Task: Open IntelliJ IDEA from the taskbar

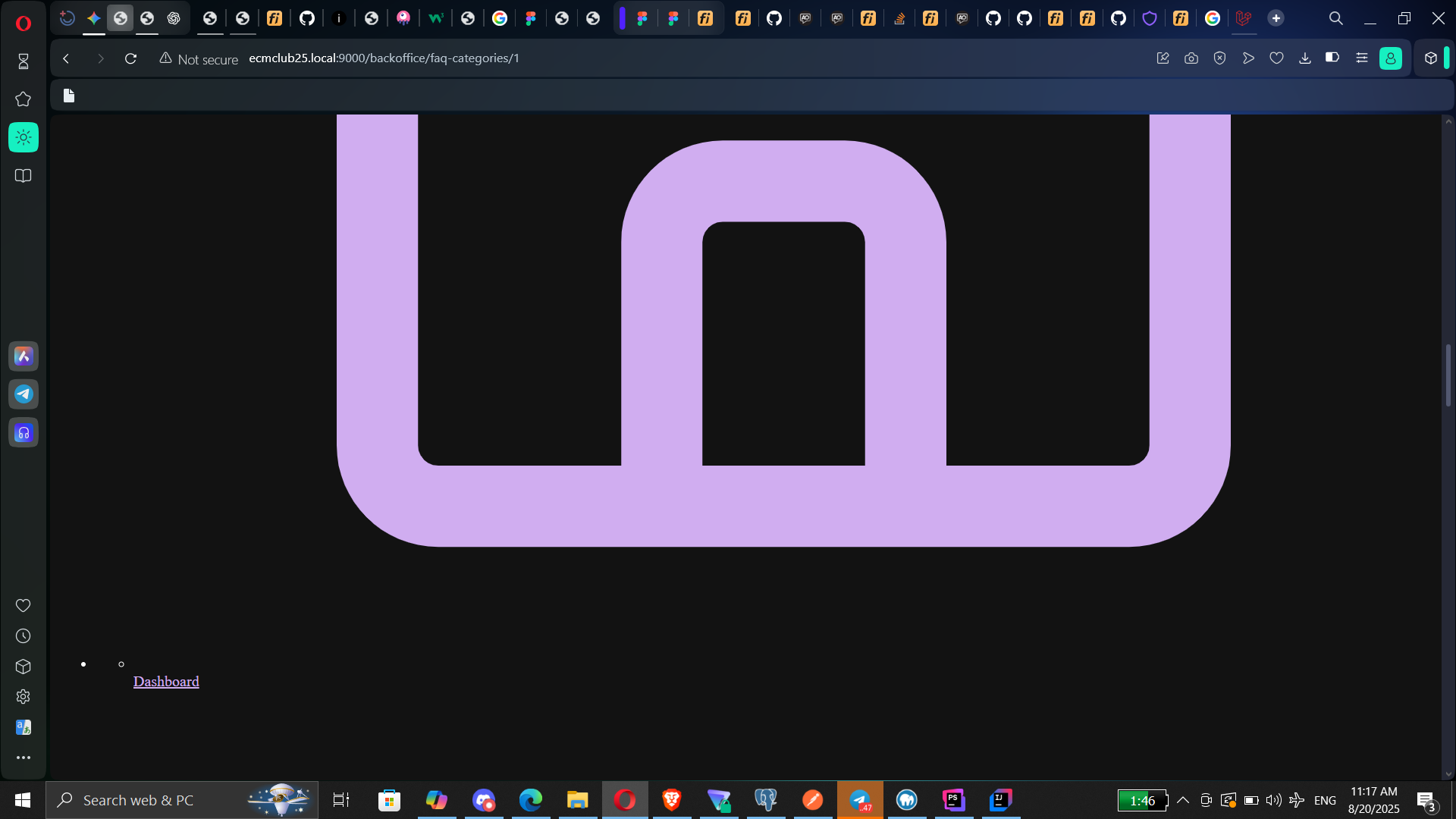Action: 1001,800
